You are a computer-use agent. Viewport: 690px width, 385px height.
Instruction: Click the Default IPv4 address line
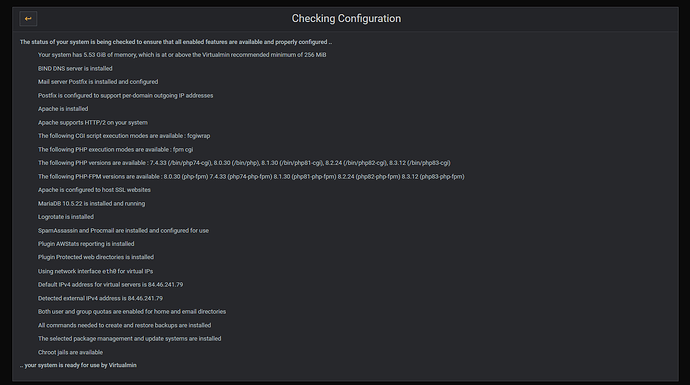(x=110, y=285)
